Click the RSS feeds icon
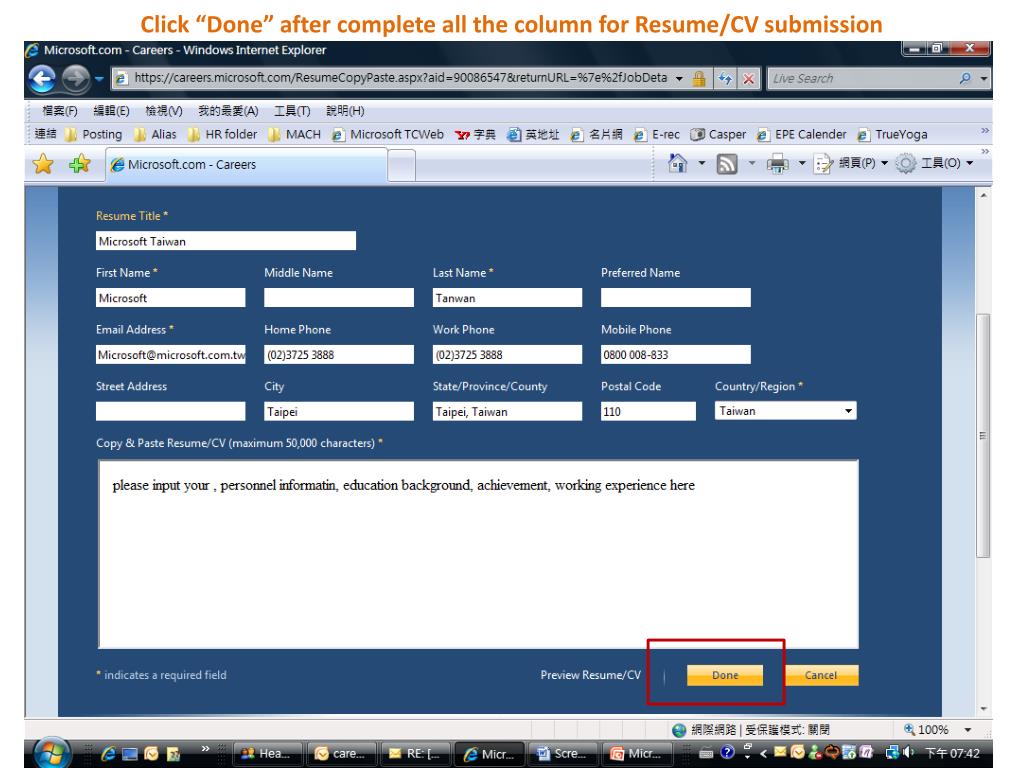1024x768 pixels. tap(727, 164)
